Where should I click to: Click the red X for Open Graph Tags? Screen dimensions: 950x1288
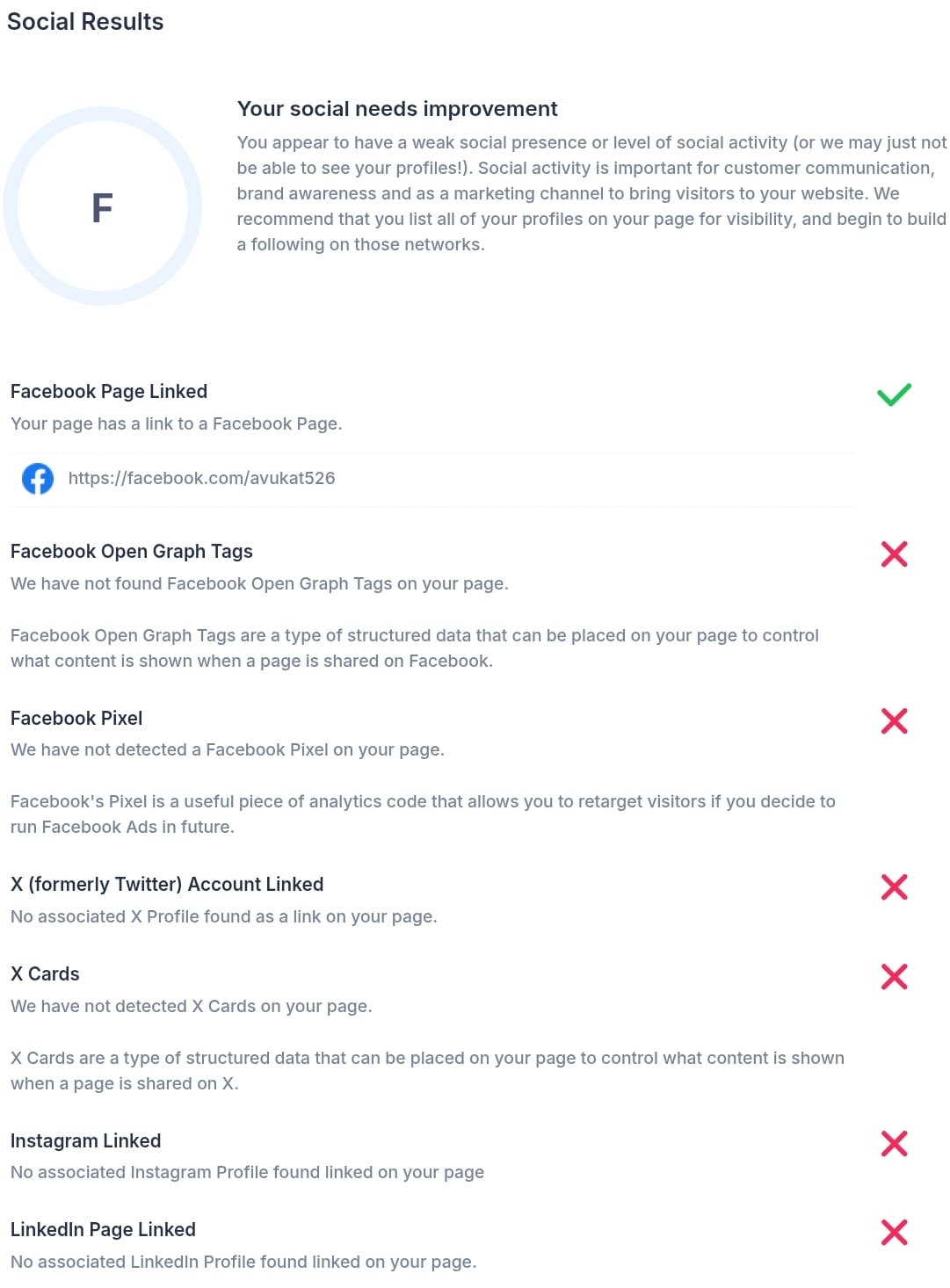[x=894, y=554]
